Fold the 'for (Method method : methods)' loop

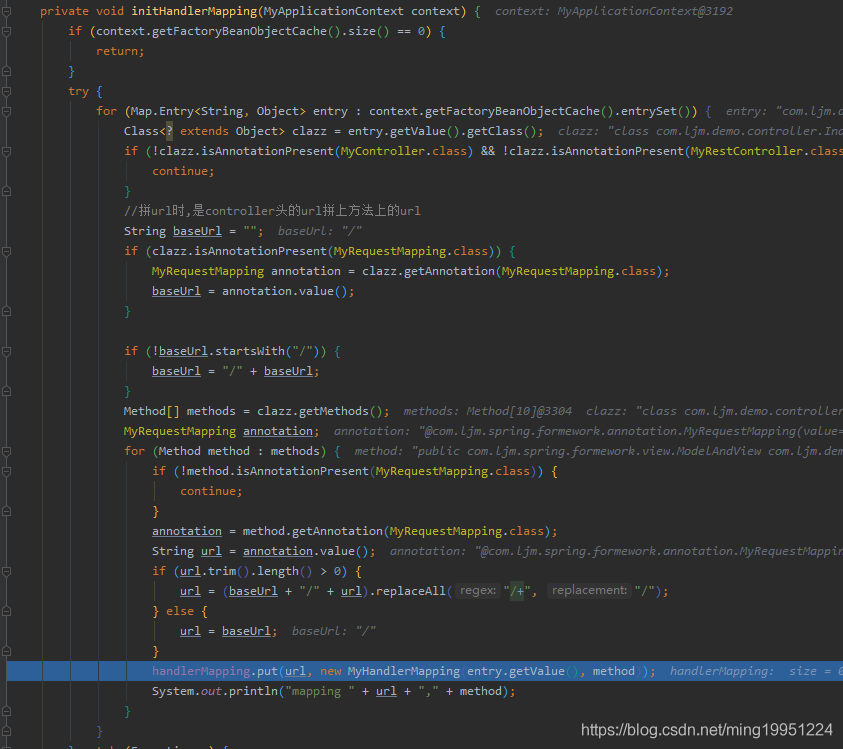tap(7, 452)
